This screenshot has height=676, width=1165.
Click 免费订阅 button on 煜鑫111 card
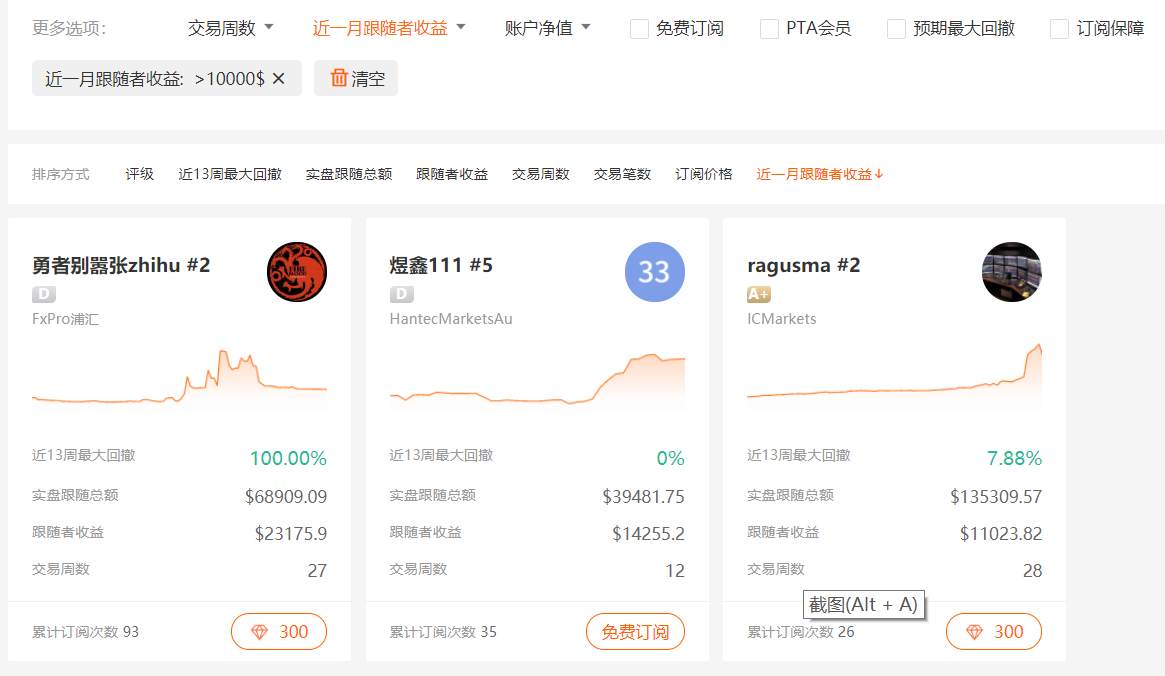click(x=635, y=631)
